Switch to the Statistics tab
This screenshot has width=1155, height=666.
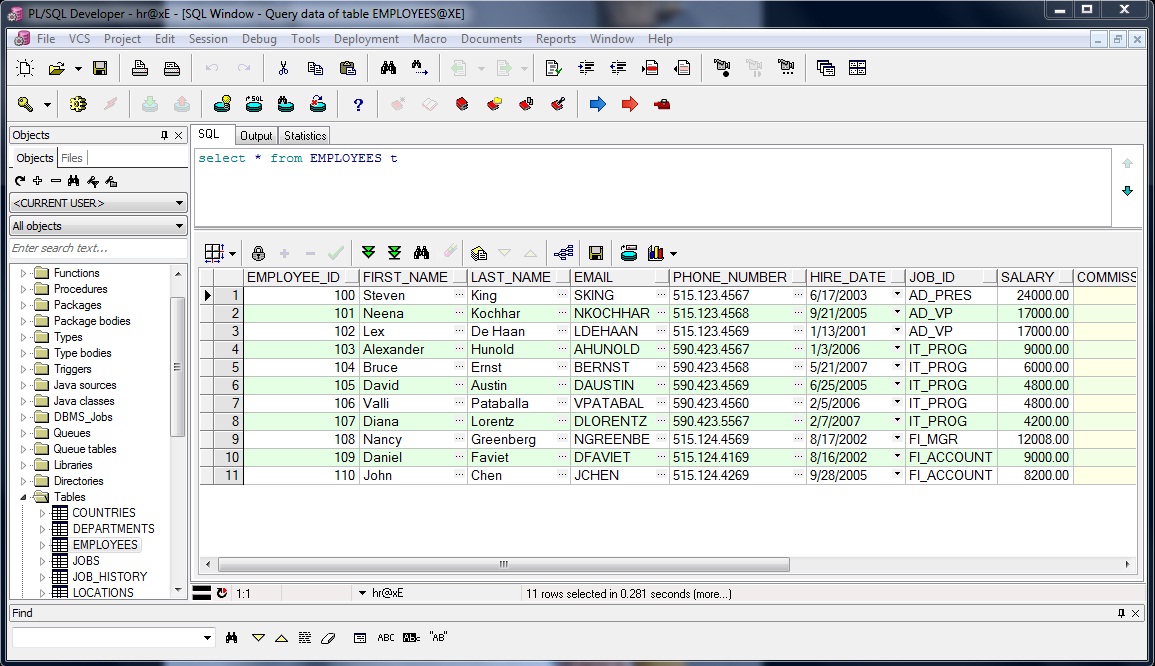pos(305,135)
